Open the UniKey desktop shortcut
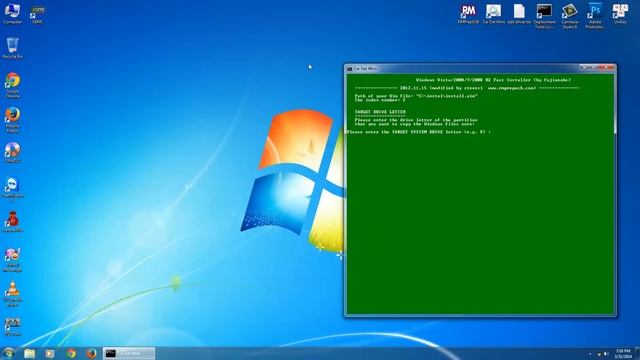The height and width of the screenshot is (360, 640). (x=620, y=14)
